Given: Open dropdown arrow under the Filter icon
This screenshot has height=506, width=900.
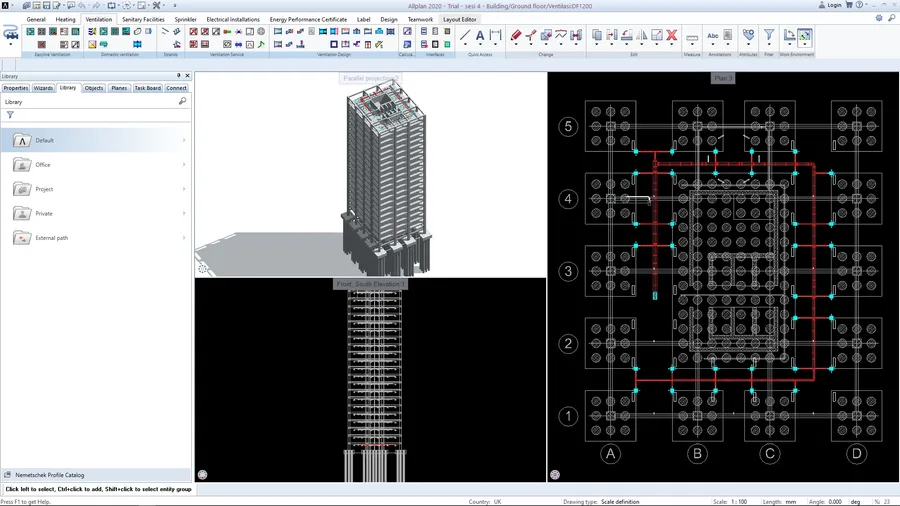Looking at the screenshot, I should pyautogui.click(x=769, y=45).
